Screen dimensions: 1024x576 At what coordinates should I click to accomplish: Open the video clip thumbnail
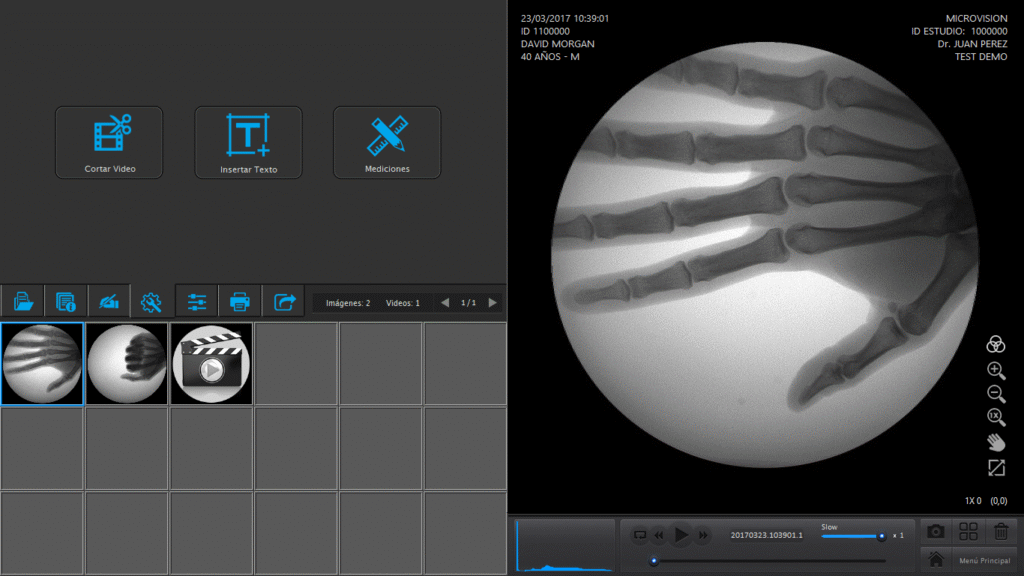pyautogui.click(x=211, y=364)
